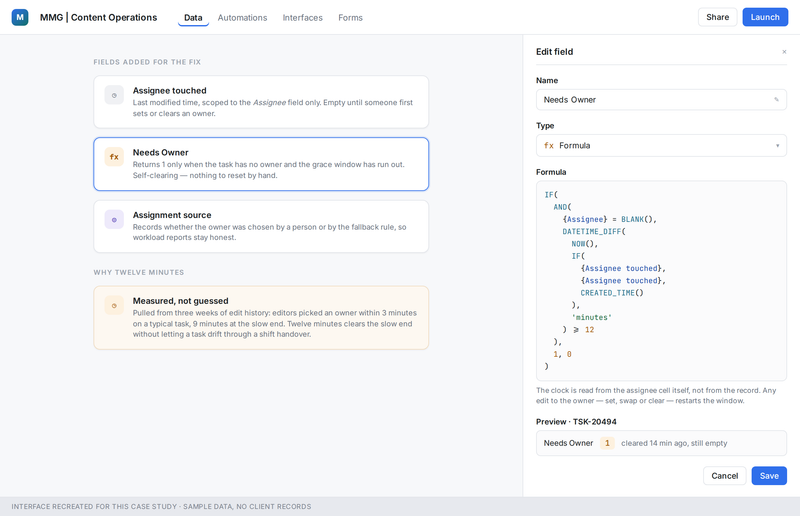The image size is (800, 516).
Task: Click the Needs Owner fx icon
Action: (114, 157)
